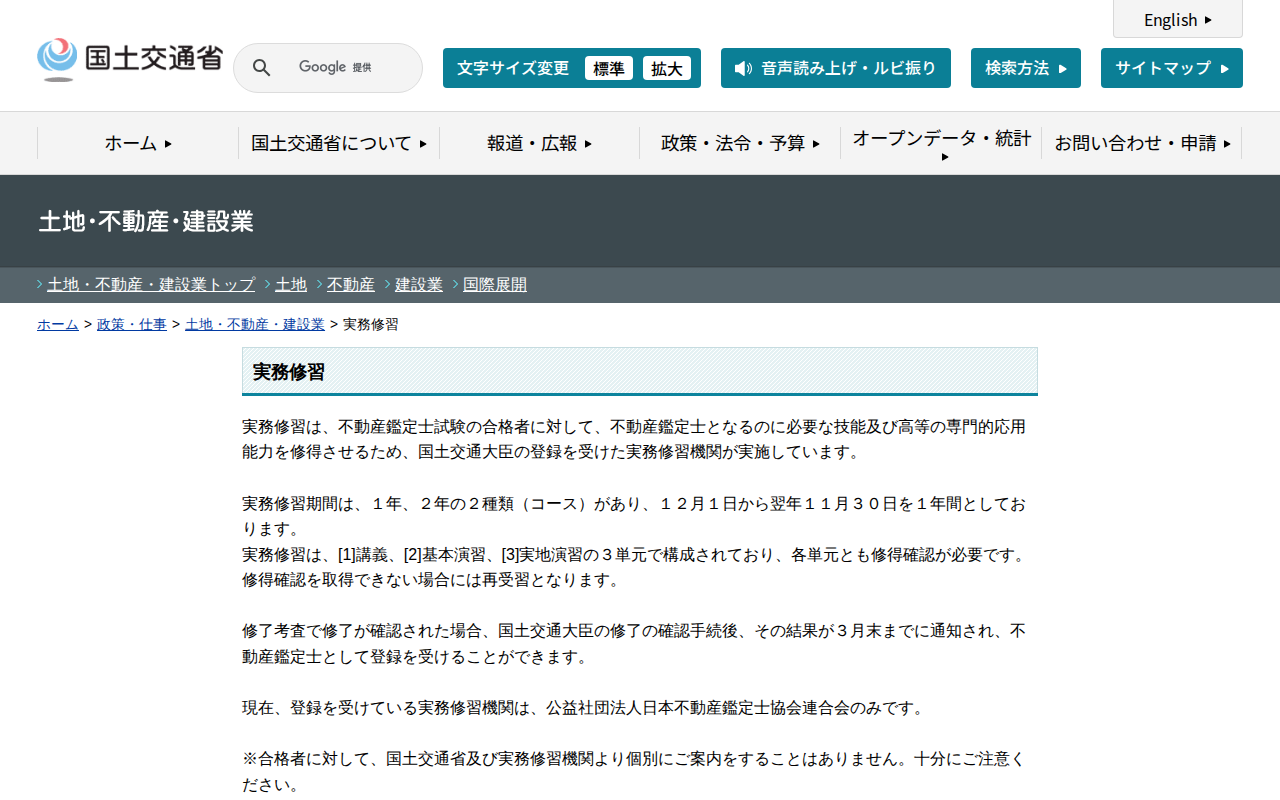Click the 実務修習 section heading
Viewport: 1280px width, 800px height.
pos(640,371)
